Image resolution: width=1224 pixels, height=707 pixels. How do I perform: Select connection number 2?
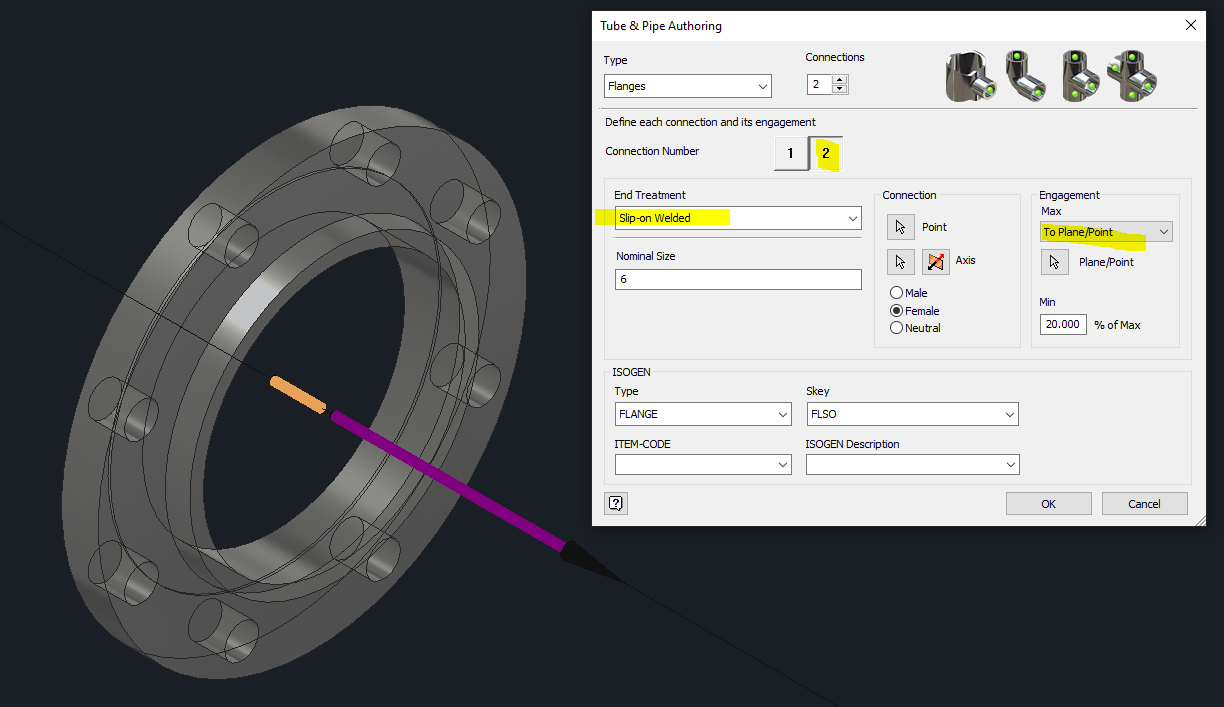point(826,154)
